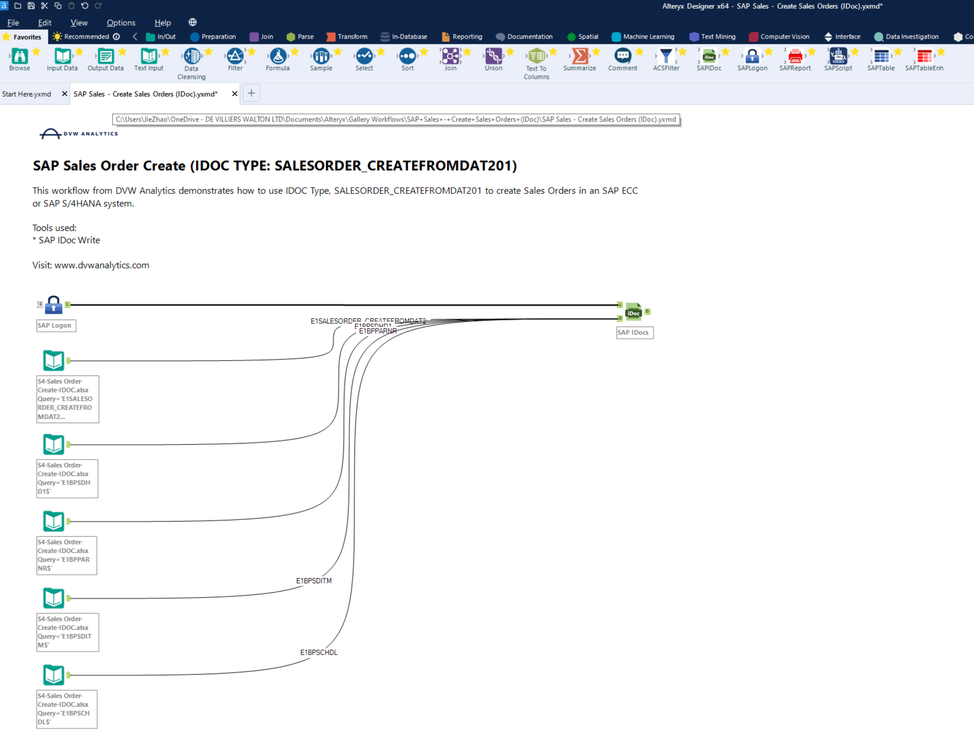This screenshot has width=974, height=740.
Task: Select the Text Input tool icon
Action: point(148,56)
